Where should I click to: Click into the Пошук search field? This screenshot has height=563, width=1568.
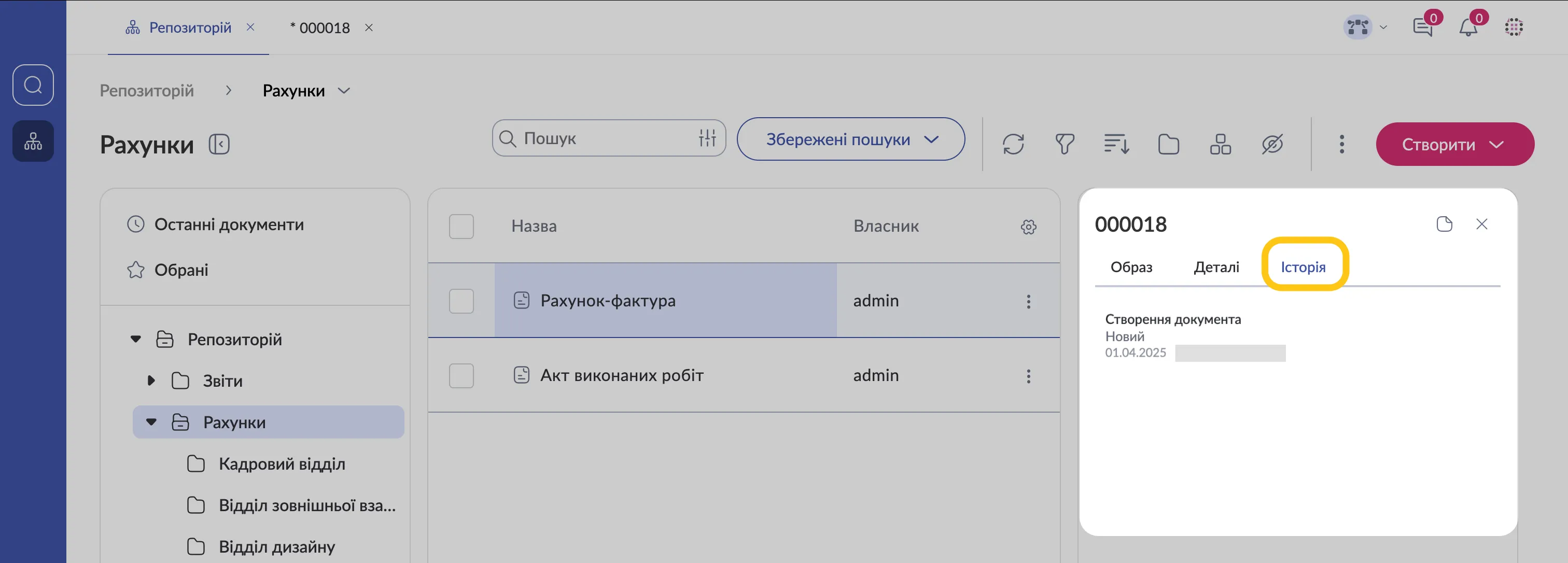[x=596, y=138]
